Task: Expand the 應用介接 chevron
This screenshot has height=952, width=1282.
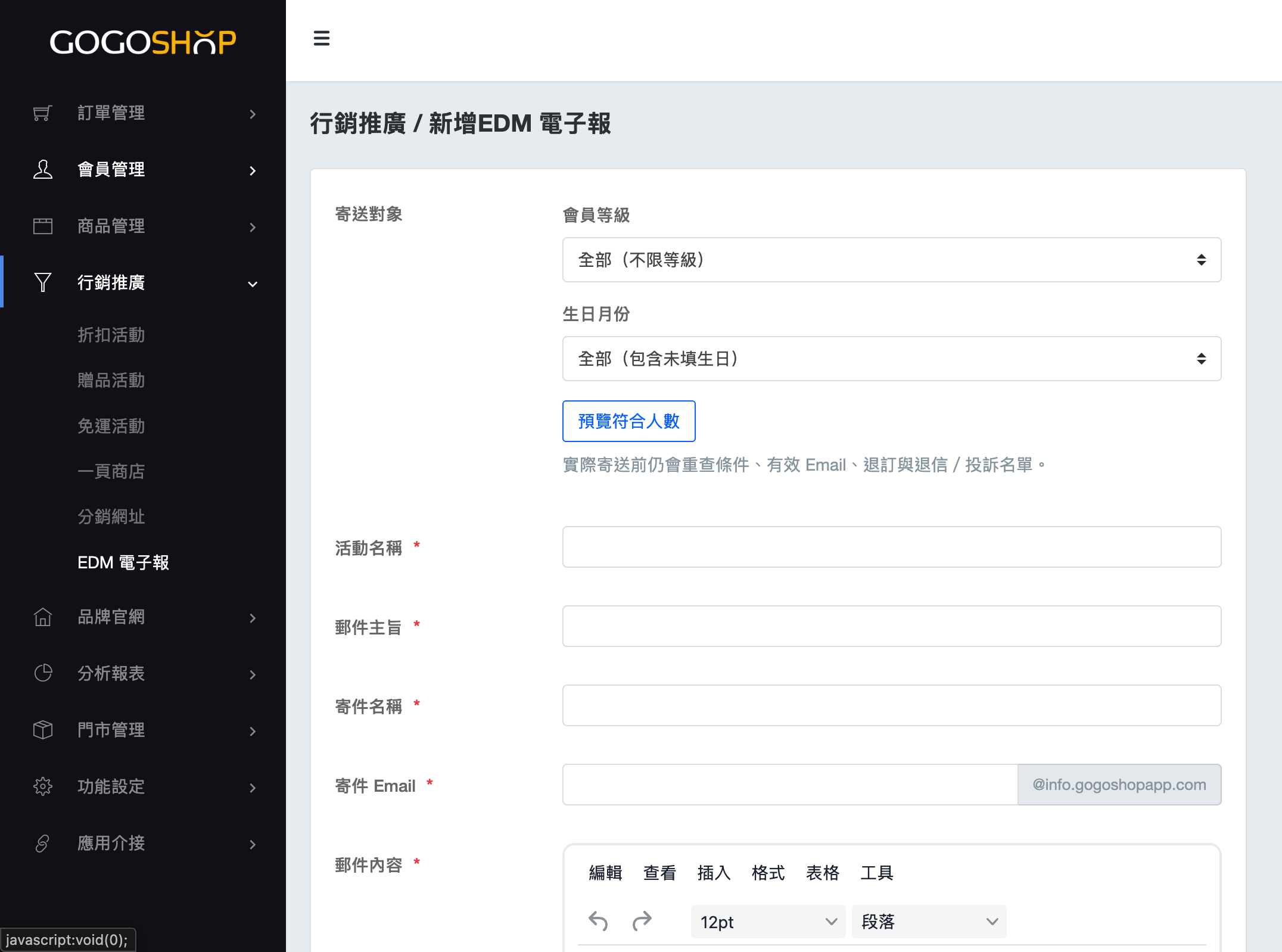Action: coord(253,844)
